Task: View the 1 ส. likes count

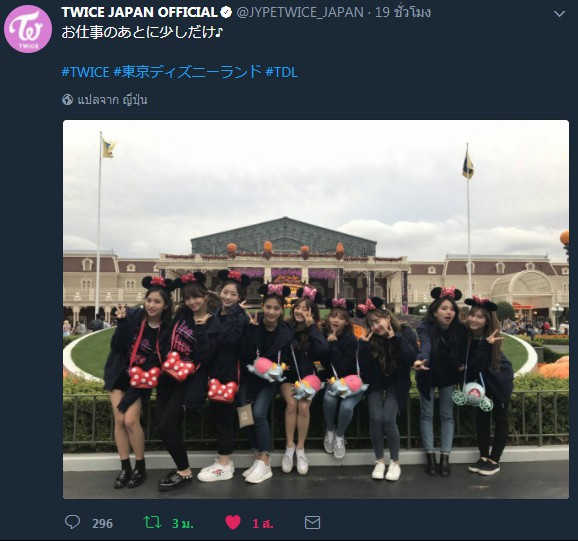Action: [x=262, y=523]
